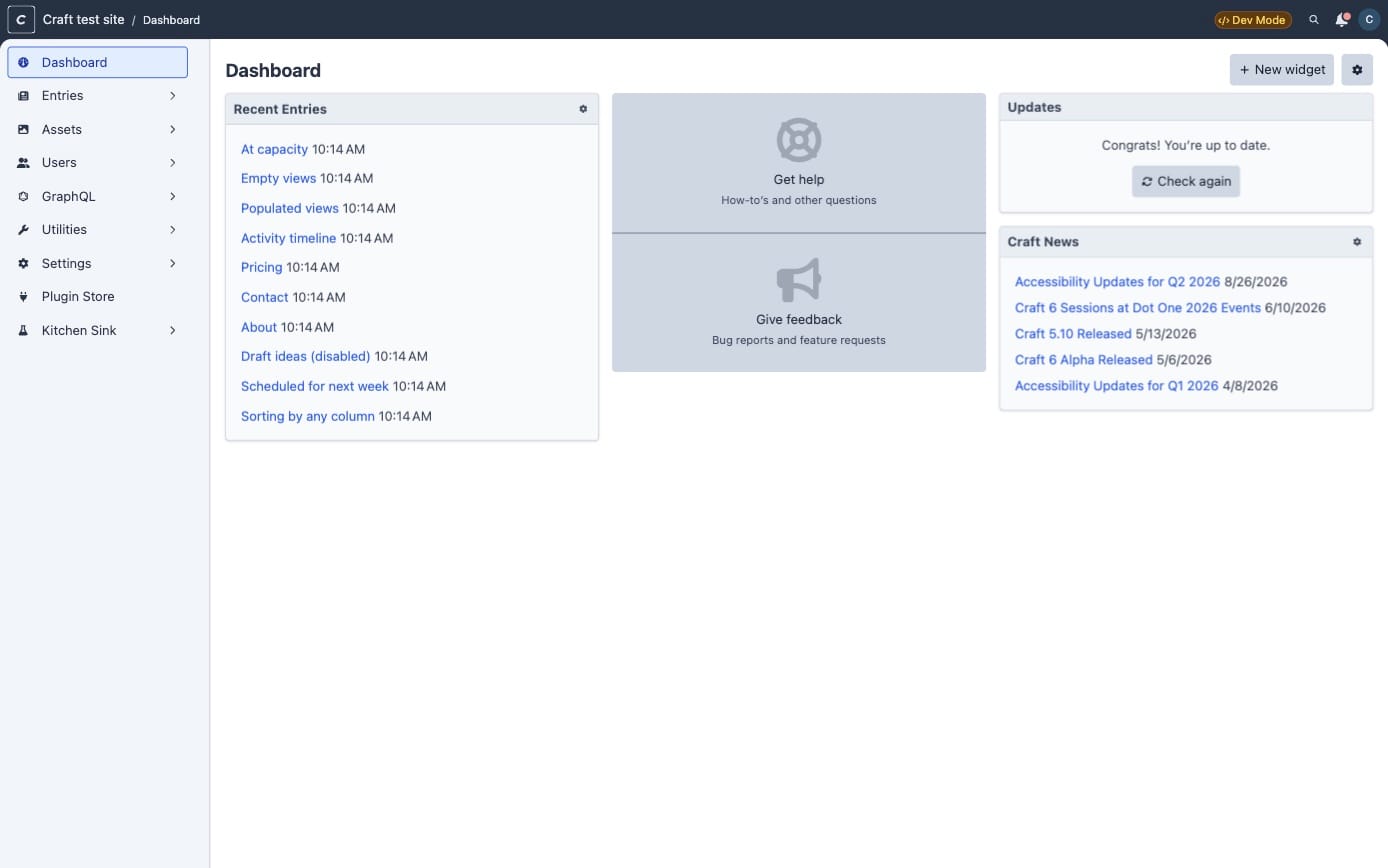Open the Activity timeline entry link

pyautogui.click(x=288, y=238)
